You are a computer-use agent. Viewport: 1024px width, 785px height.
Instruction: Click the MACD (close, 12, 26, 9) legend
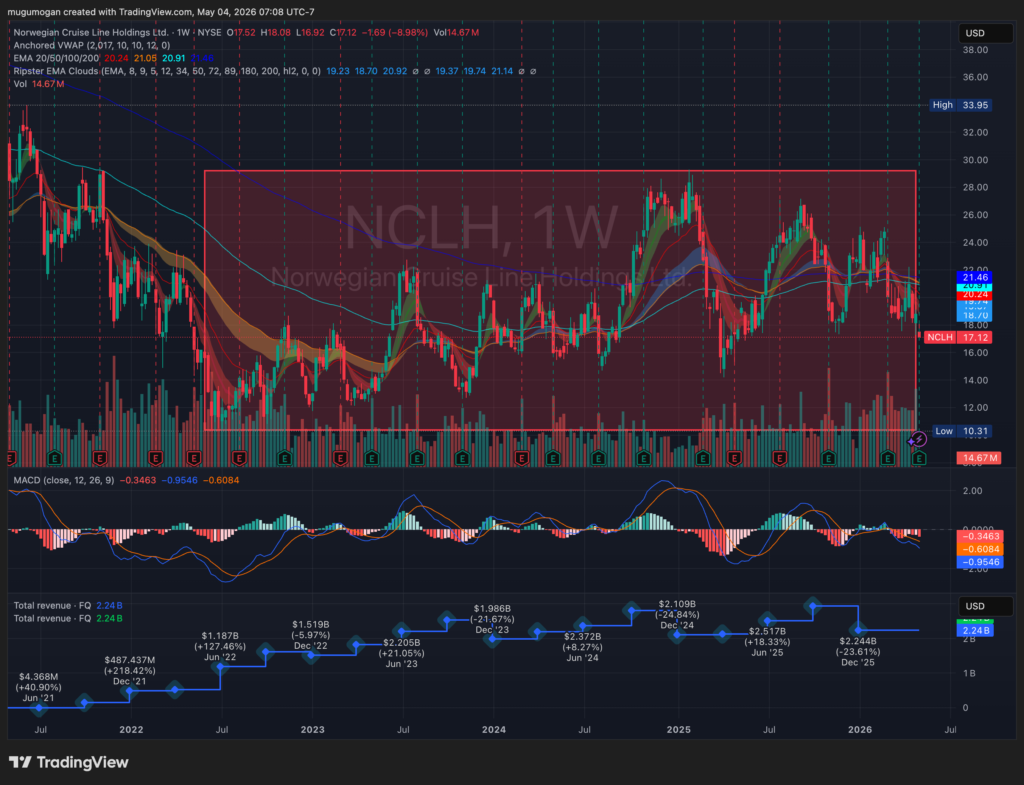click(64, 480)
